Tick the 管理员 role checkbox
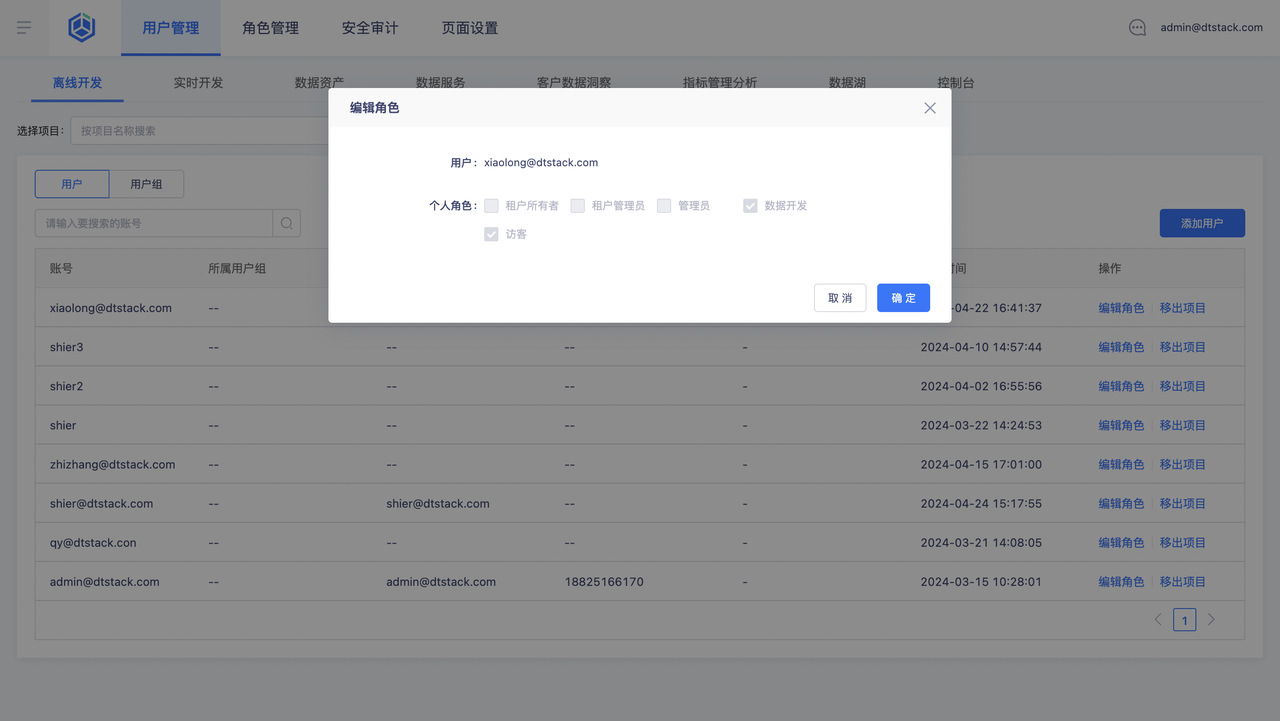This screenshot has height=721, width=1280. [664, 206]
